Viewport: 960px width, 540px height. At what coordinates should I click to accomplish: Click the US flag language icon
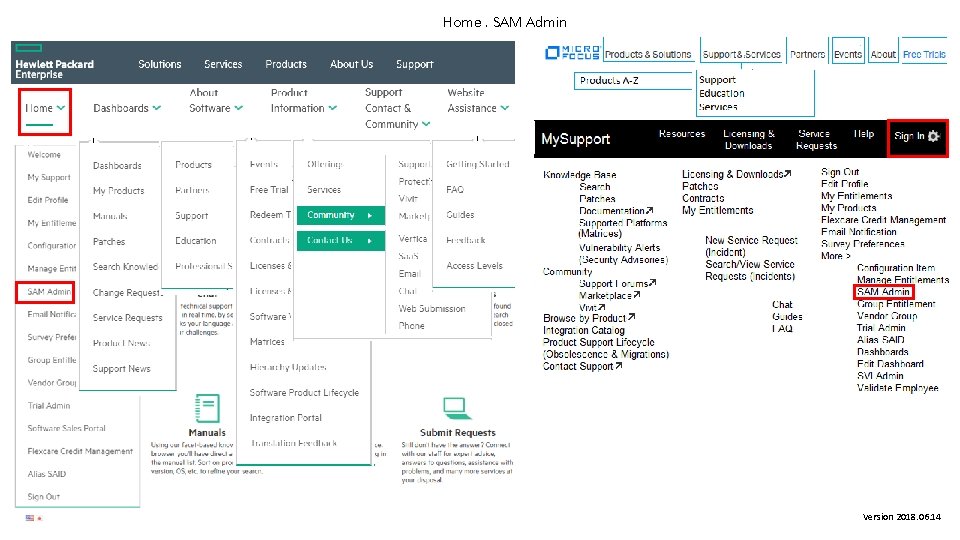pos(30,518)
